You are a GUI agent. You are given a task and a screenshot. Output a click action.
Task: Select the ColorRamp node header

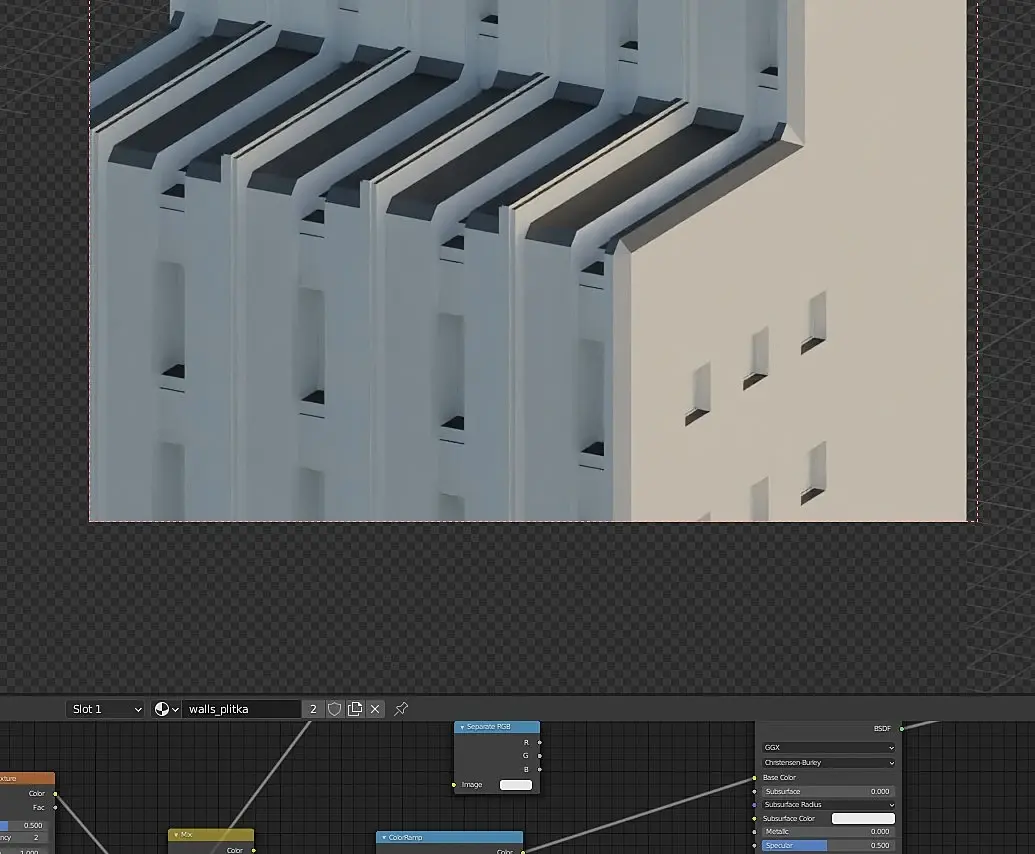tap(450, 838)
